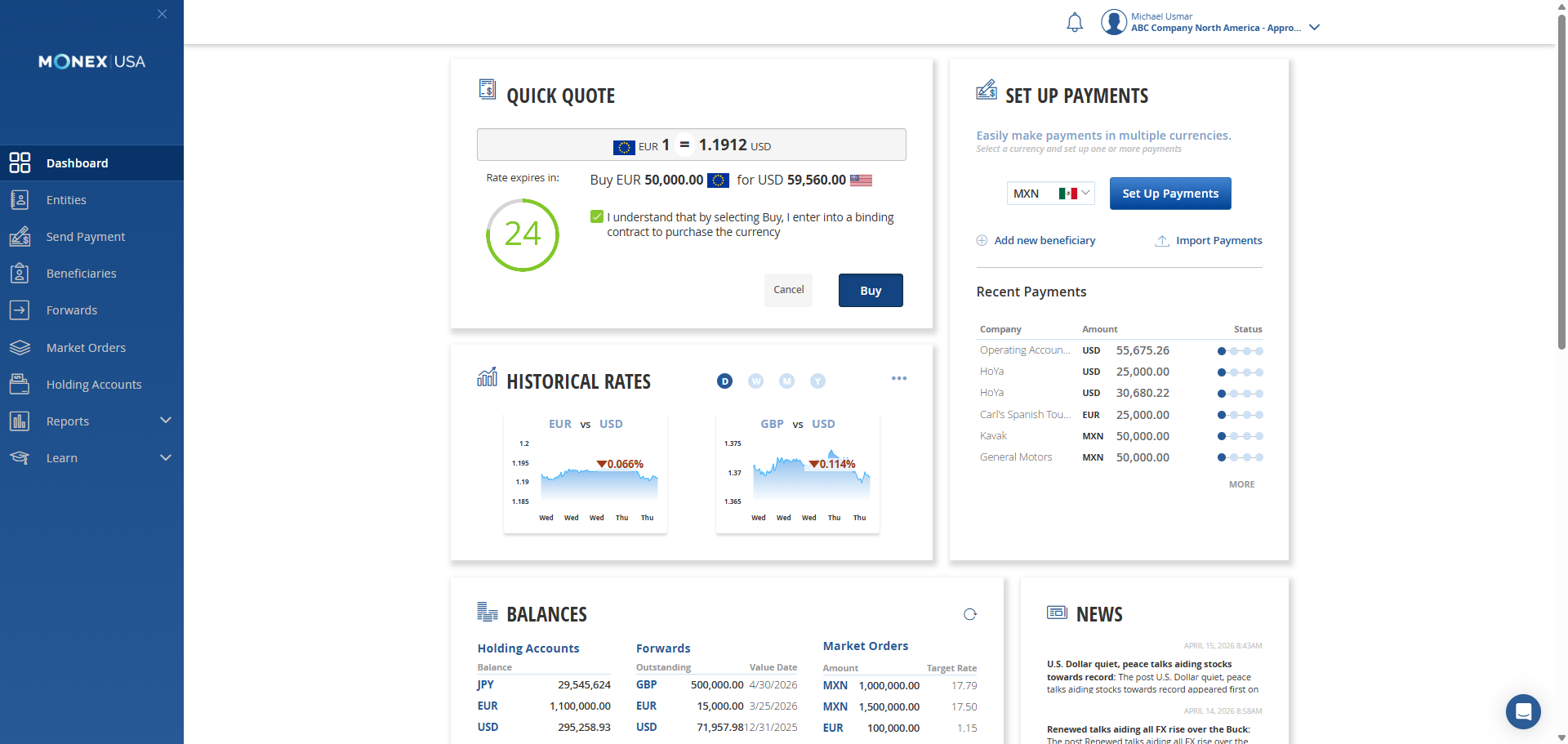Click the user profile avatar icon
Image resolution: width=1568 pixels, height=744 pixels.
(1114, 22)
